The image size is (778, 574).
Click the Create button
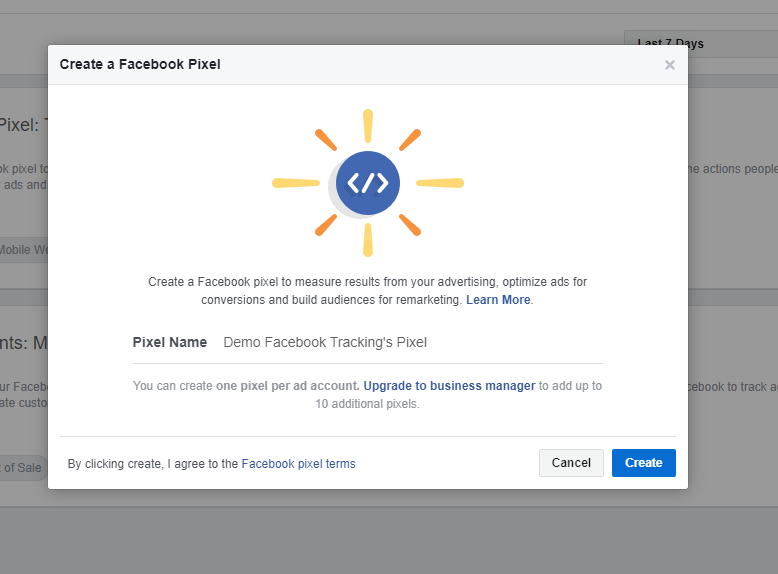(x=644, y=463)
